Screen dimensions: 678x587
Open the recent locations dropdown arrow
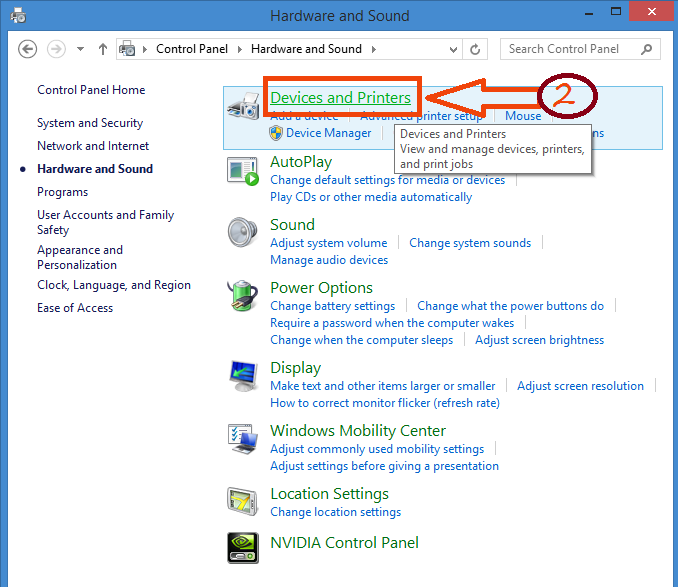(80, 49)
